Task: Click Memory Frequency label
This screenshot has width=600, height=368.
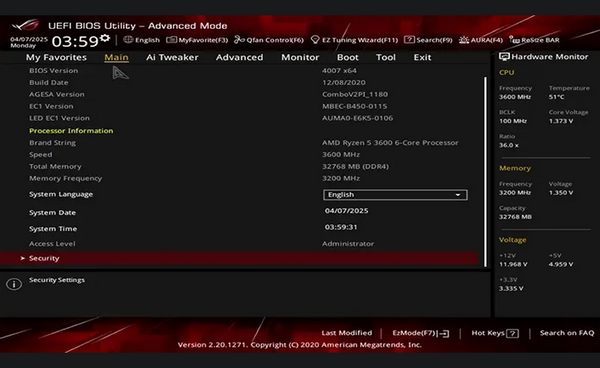Action: click(x=65, y=178)
